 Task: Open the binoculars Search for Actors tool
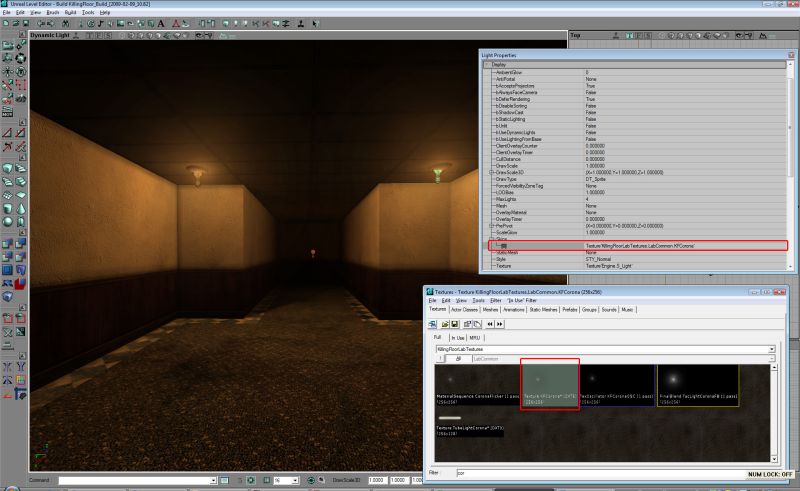[x=65, y=23]
